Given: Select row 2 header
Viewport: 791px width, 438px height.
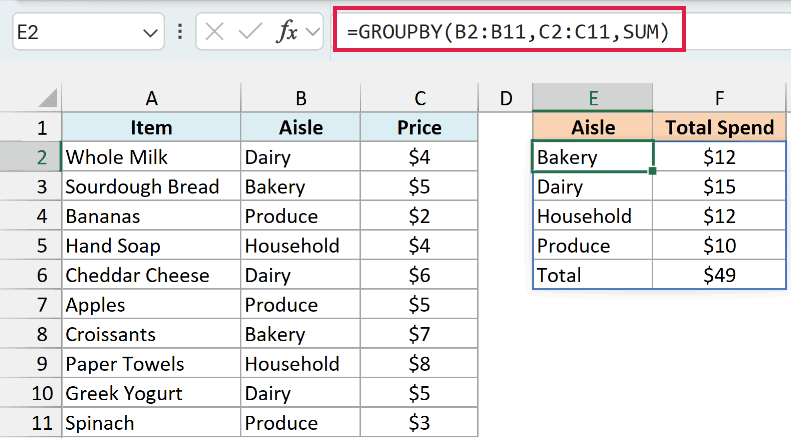Looking at the screenshot, I should [30, 157].
